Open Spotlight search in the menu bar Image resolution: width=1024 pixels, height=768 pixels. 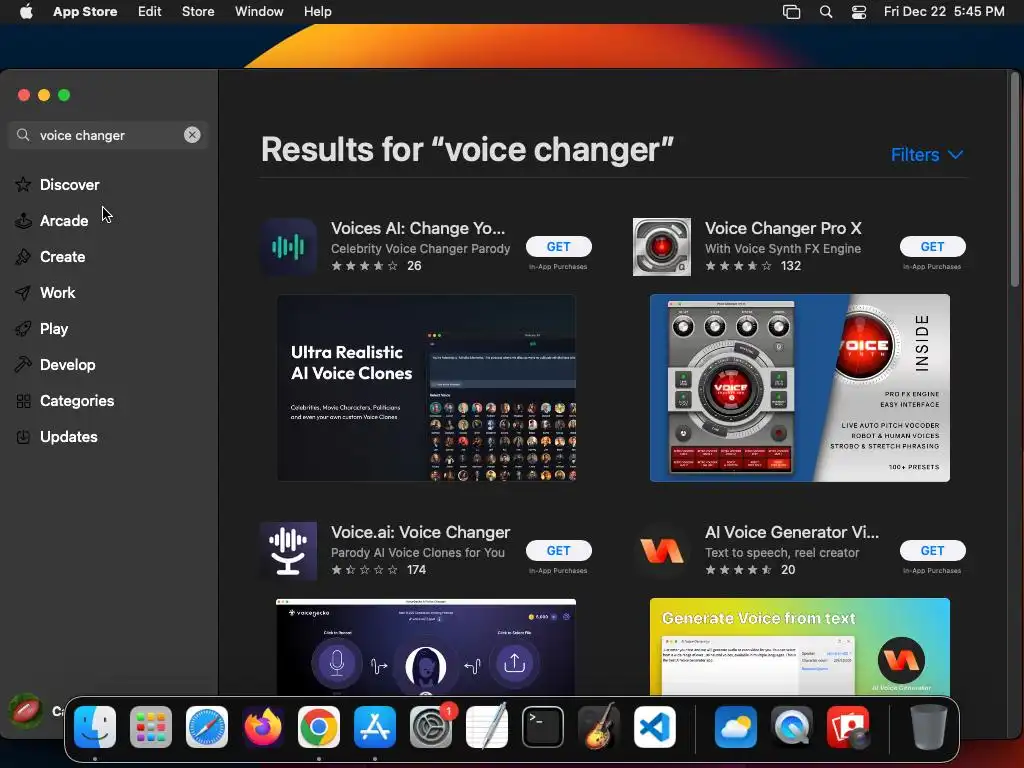[826, 11]
